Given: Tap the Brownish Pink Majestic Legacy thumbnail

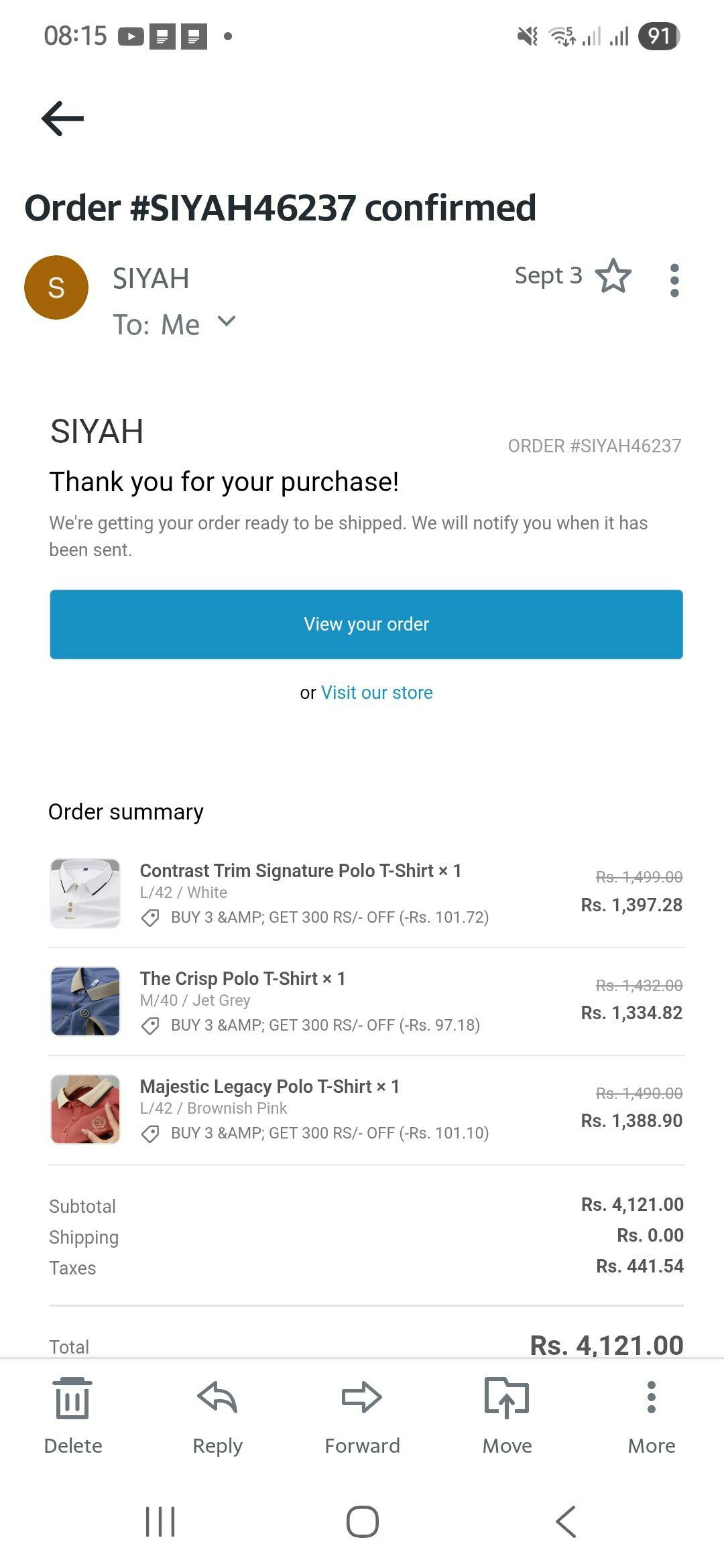Looking at the screenshot, I should [x=85, y=1109].
